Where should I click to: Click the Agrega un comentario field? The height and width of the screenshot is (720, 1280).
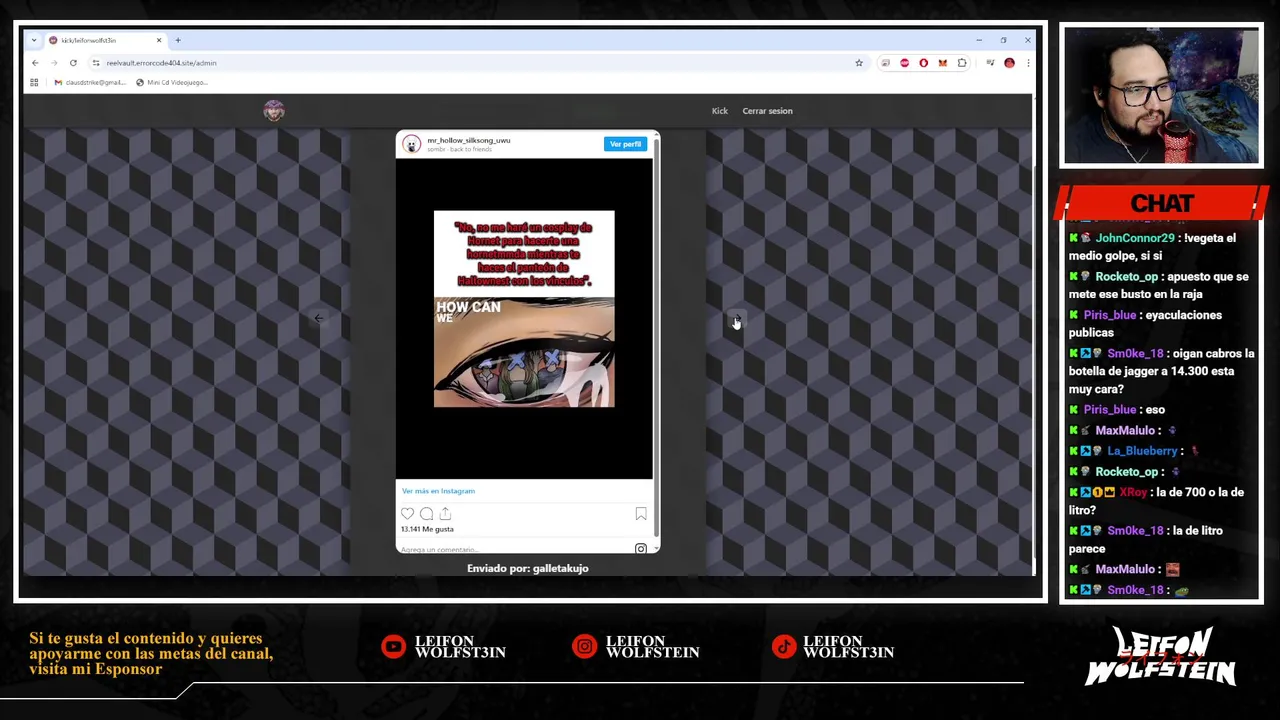click(515, 549)
